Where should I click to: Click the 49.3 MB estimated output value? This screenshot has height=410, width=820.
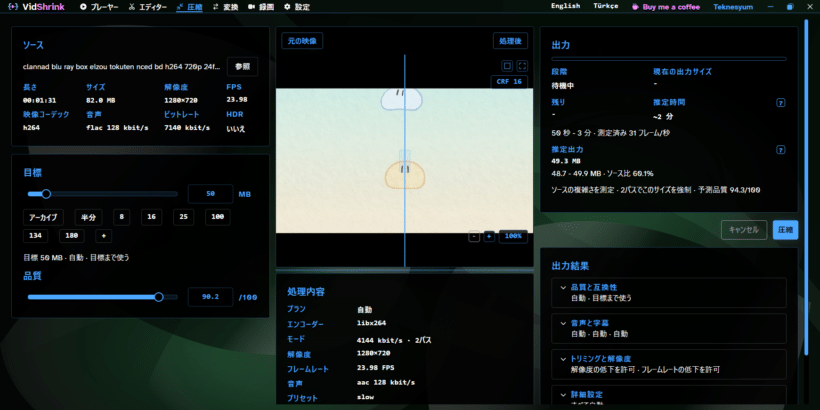tap(566, 161)
